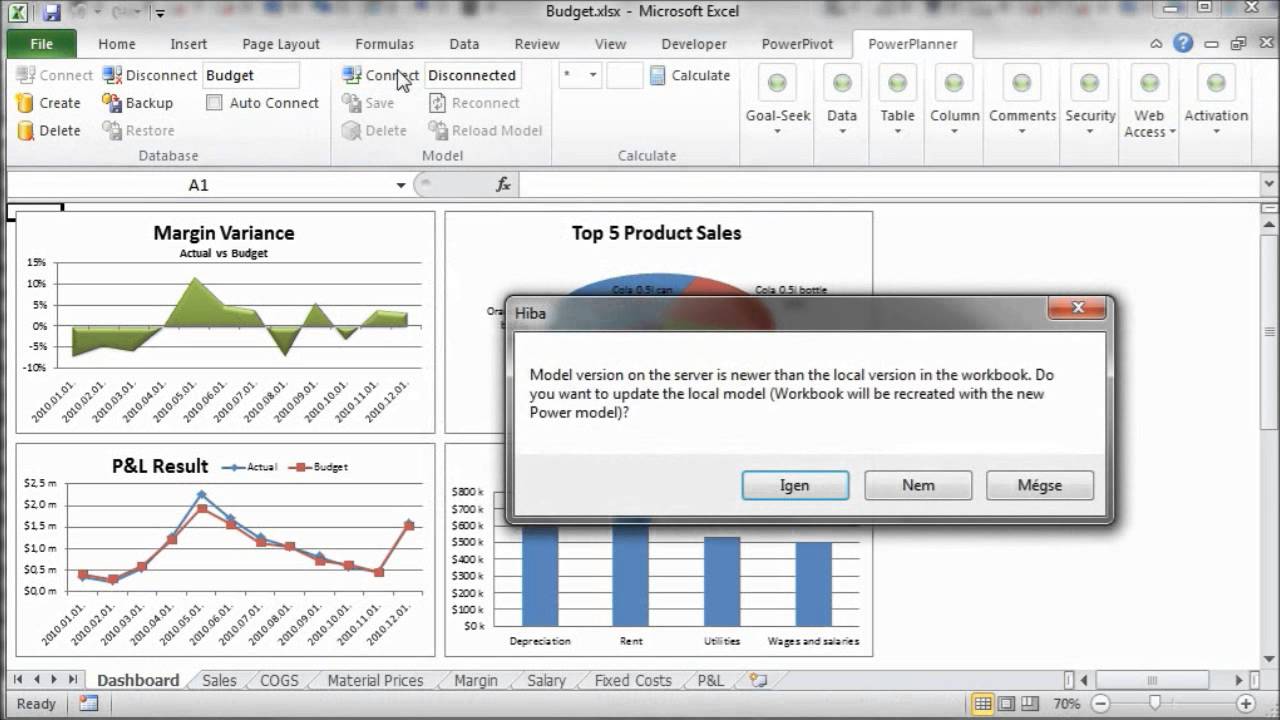This screenshot has height=720, width=1280.
Task: Select the Material Prices worksheet tab
Action: (x=375, y=680)
